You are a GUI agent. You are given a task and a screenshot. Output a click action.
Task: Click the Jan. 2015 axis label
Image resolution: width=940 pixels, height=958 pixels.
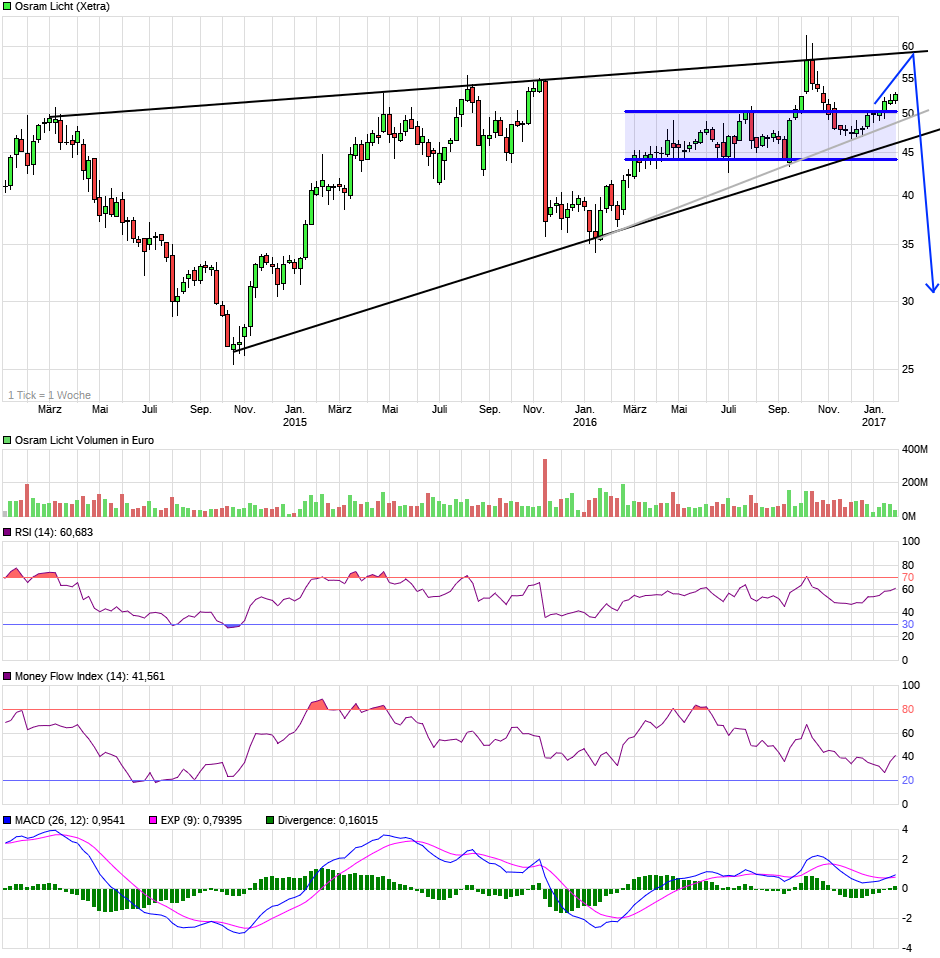coord(295,415)
